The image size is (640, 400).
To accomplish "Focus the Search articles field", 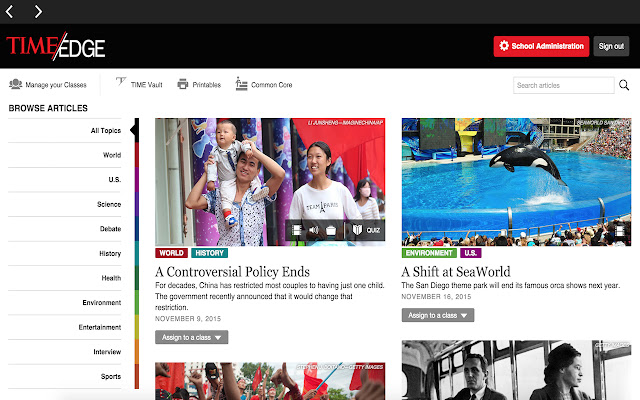I will 563,85.
